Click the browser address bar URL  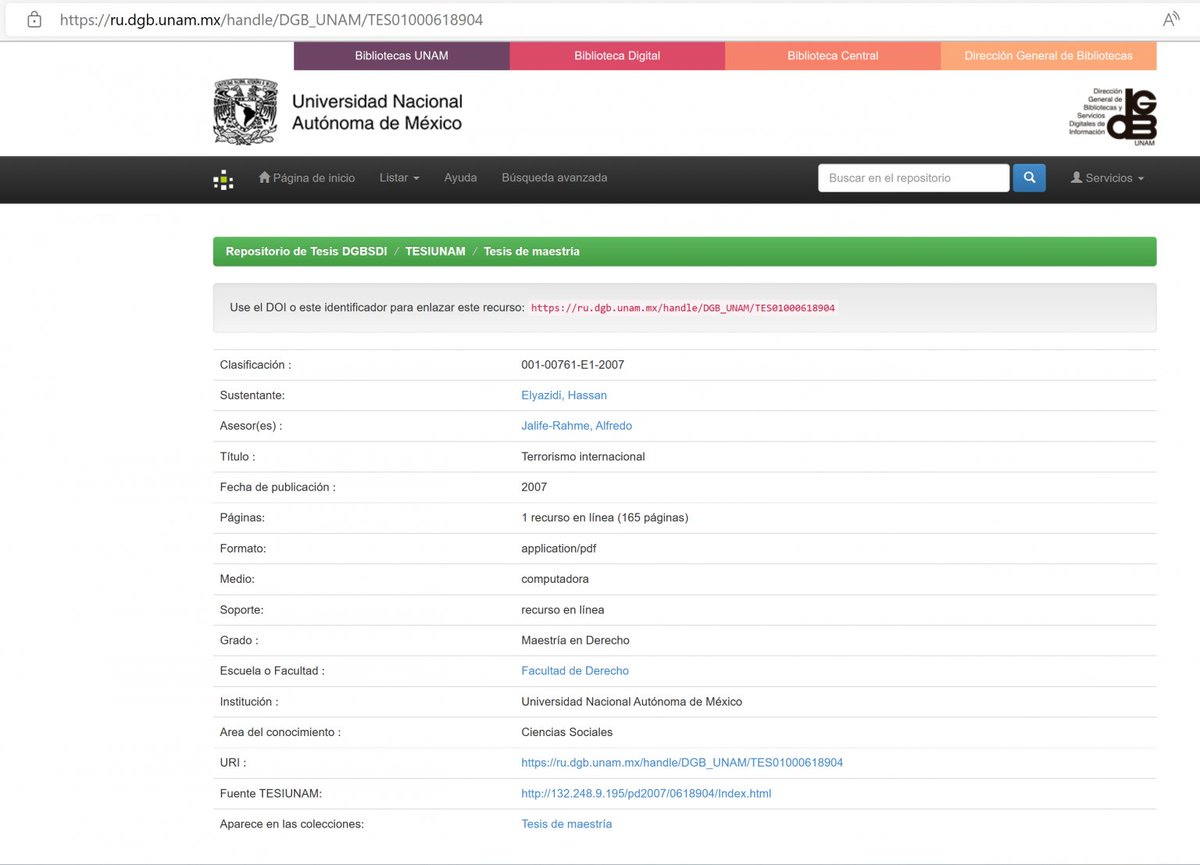[271, 19]
